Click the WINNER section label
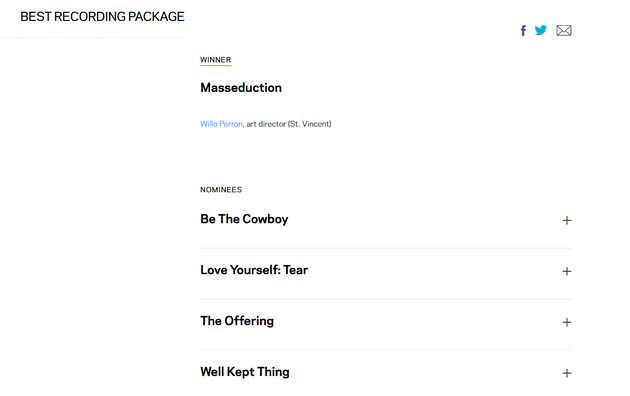Image resolution: width=630 pixels, height=396 pixels. 216,59
